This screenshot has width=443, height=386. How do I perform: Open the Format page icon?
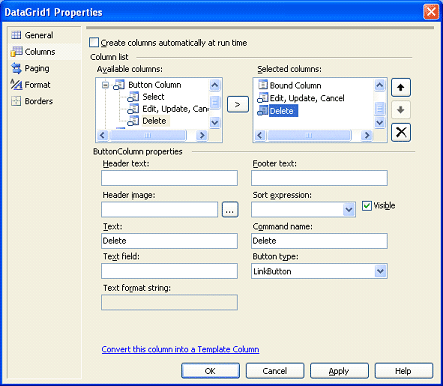pyautogui.click(x=16, y=85)
